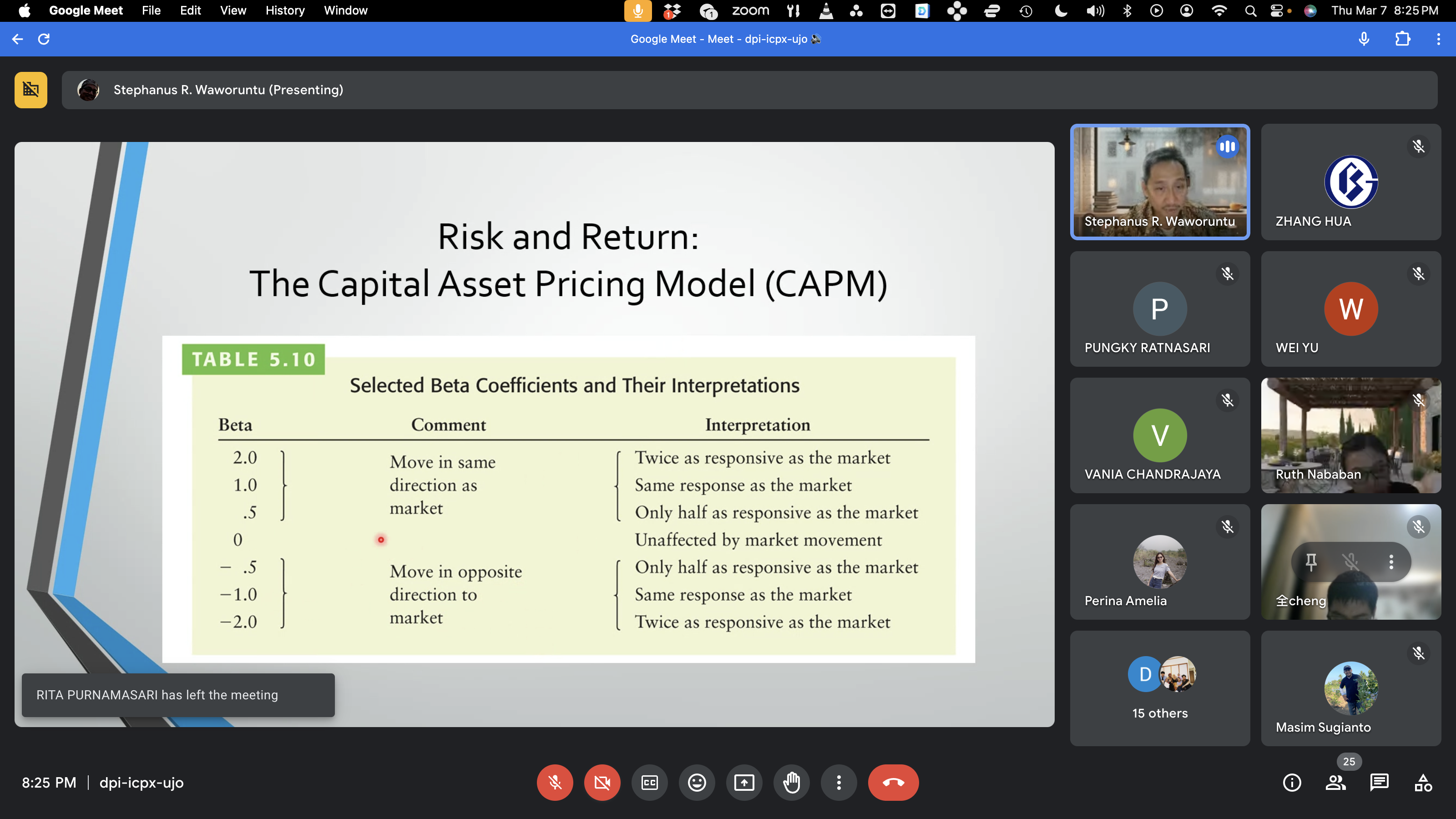Open the Activities icon

click(1423, 783)
